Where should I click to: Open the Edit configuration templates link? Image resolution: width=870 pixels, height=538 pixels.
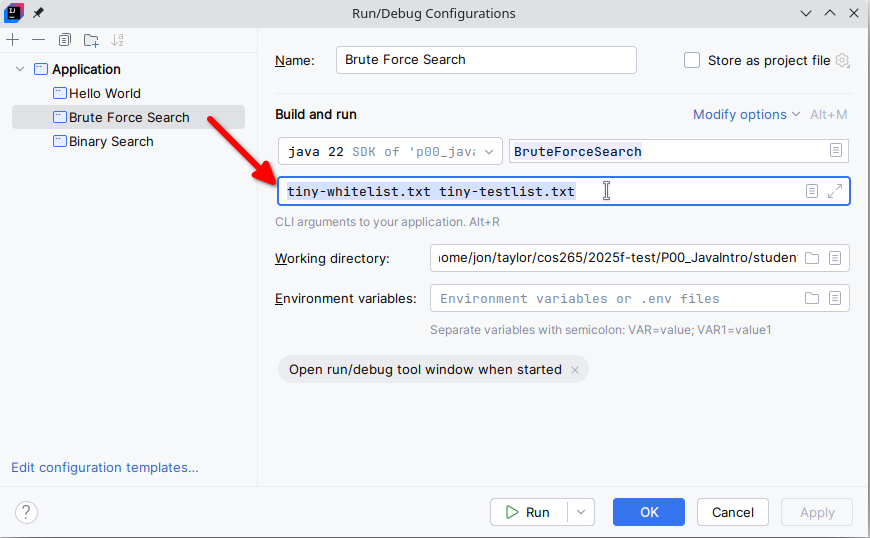[105, 467]
